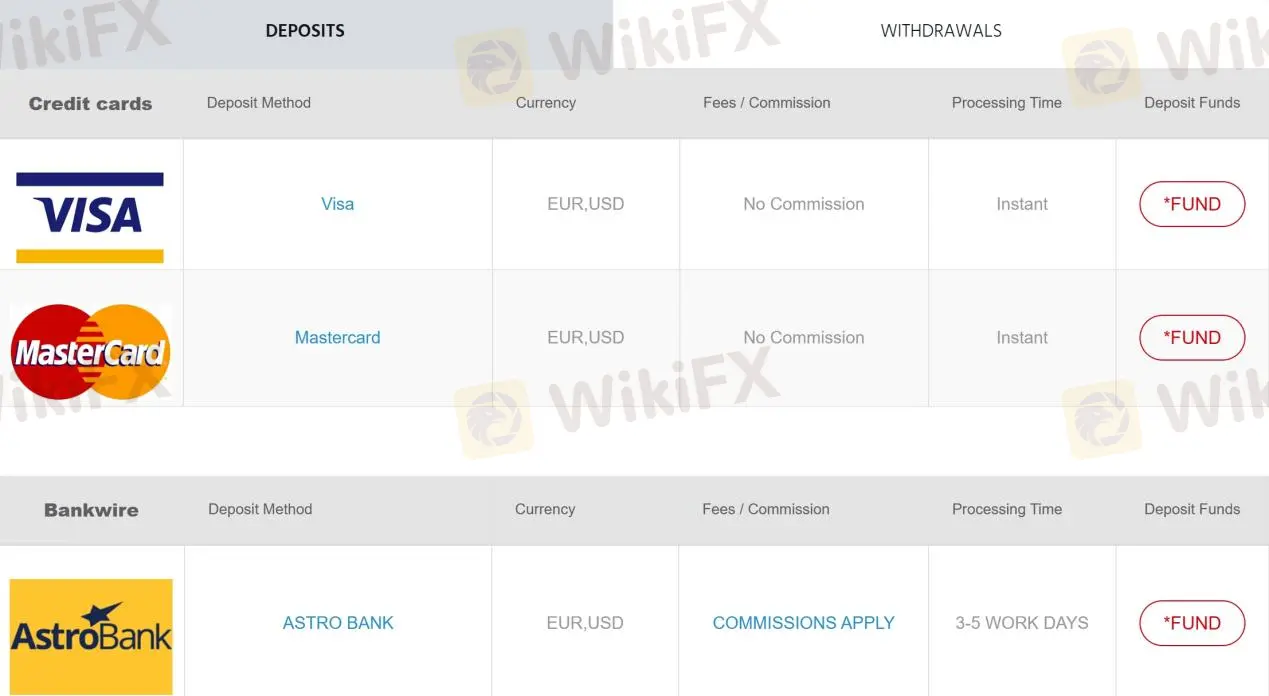Click the MasterCard logo

click(90, 351)
